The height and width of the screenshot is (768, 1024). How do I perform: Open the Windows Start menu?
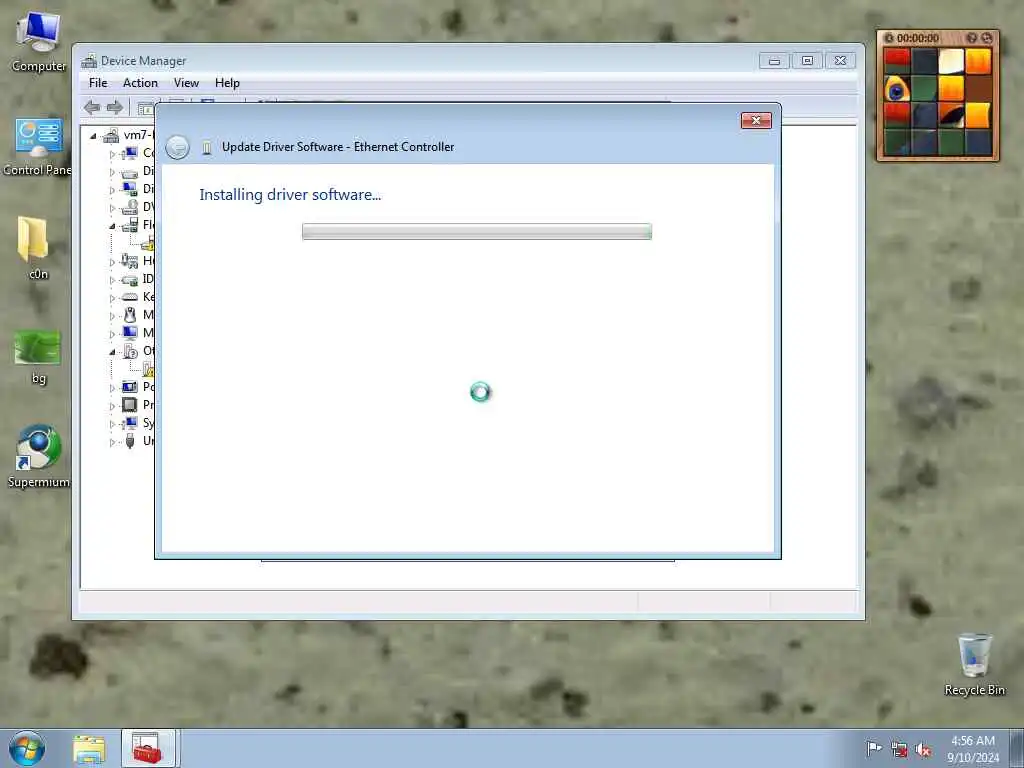[x=27, y=749]
